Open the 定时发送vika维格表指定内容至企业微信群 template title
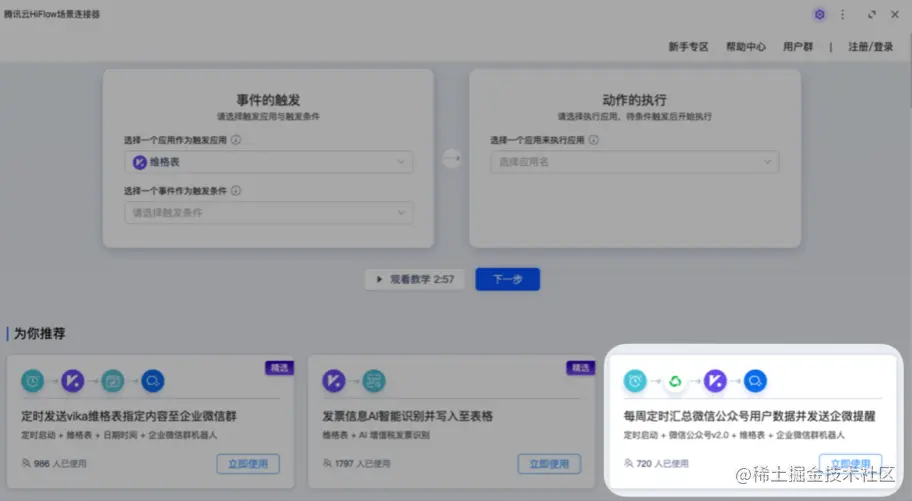Image resolution: width=912 pixels, height=501 pixels. coord(129,416)
